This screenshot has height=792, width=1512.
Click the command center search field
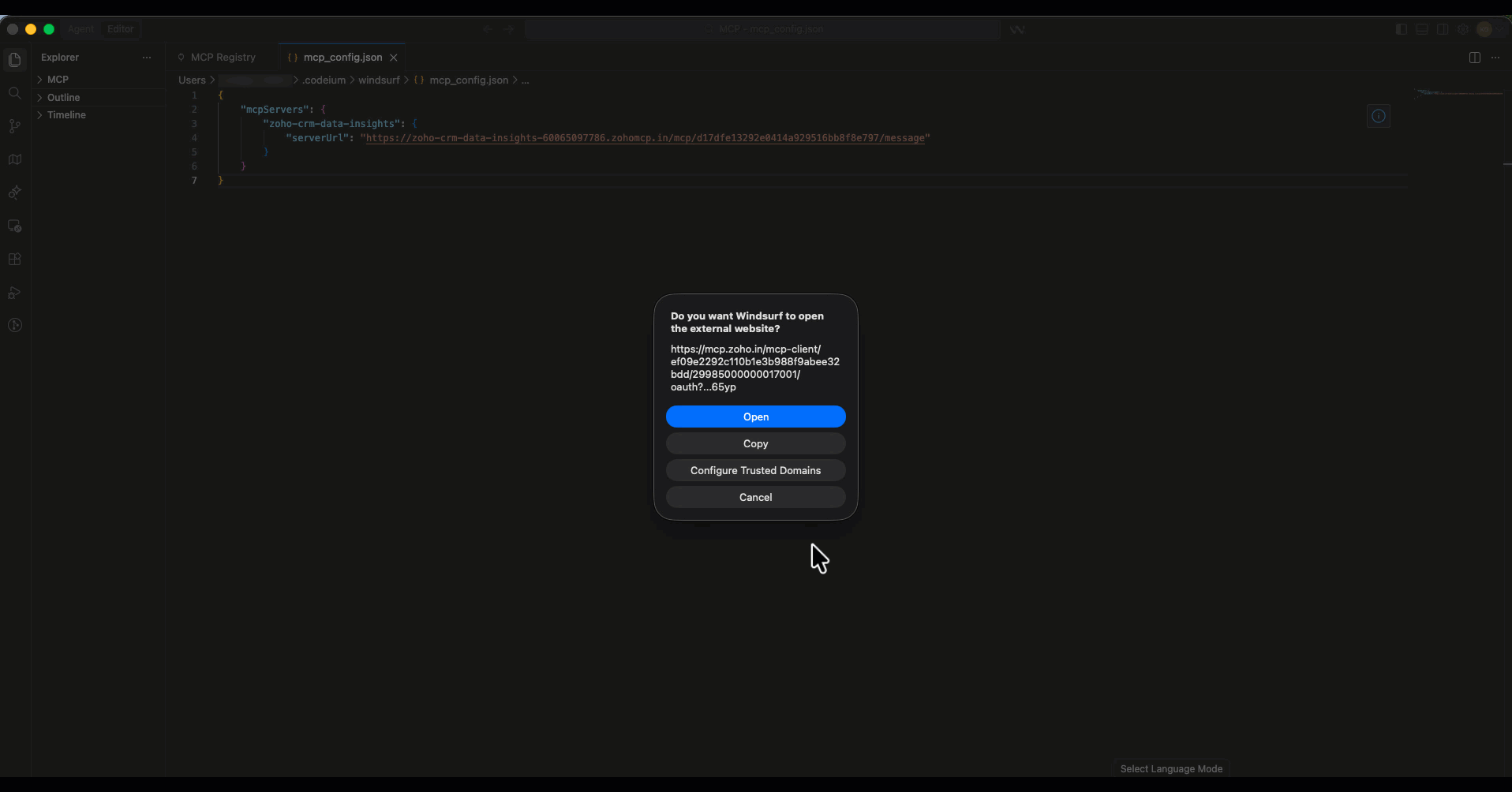click(x=763, y=29)
